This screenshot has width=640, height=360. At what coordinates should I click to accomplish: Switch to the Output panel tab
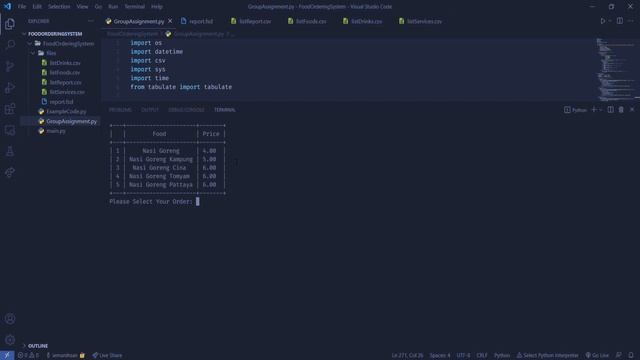coord(150,110)
